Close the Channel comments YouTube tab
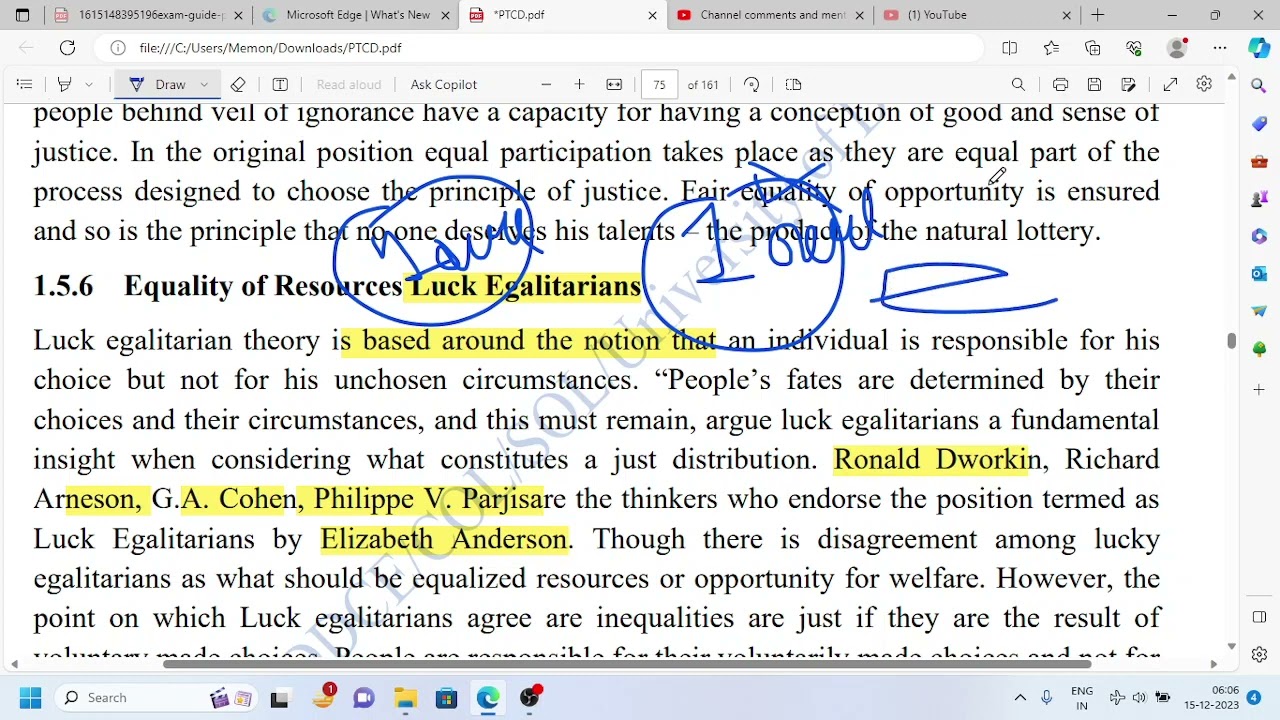The height and width of the screenshot is (720, 1280). [859, 15]
